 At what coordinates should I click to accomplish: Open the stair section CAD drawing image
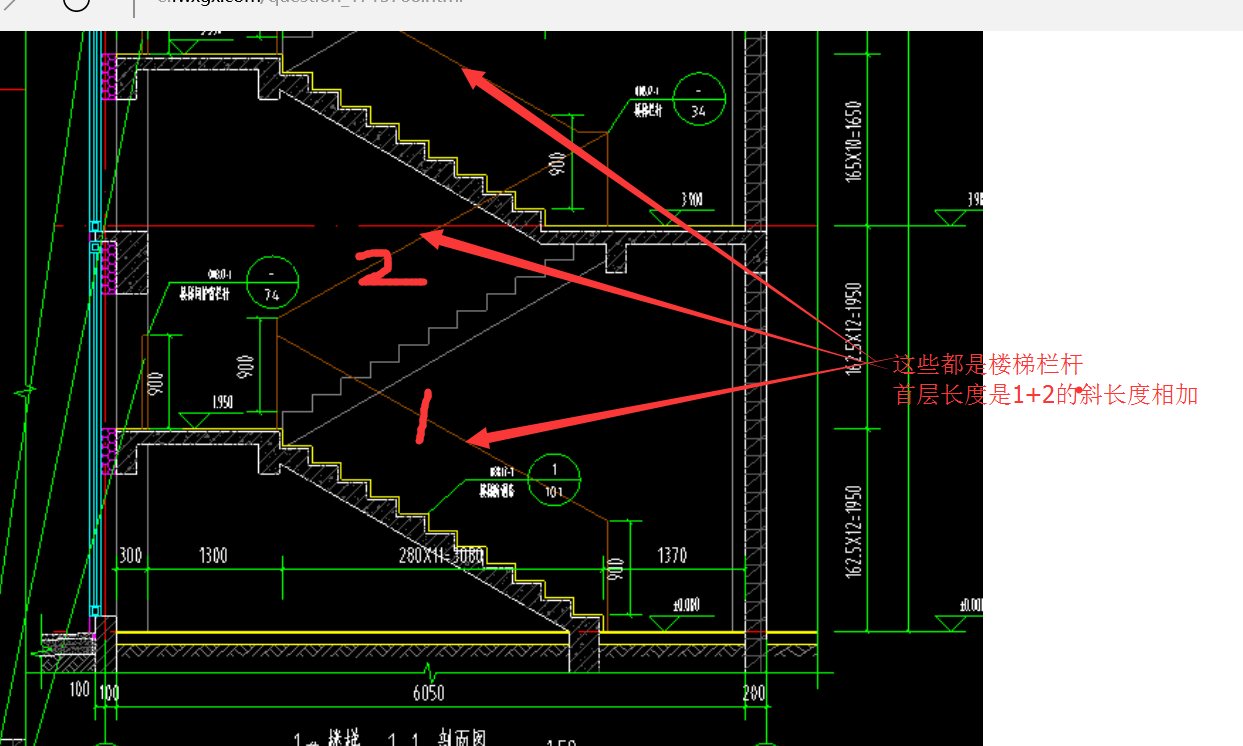(491, 388)
